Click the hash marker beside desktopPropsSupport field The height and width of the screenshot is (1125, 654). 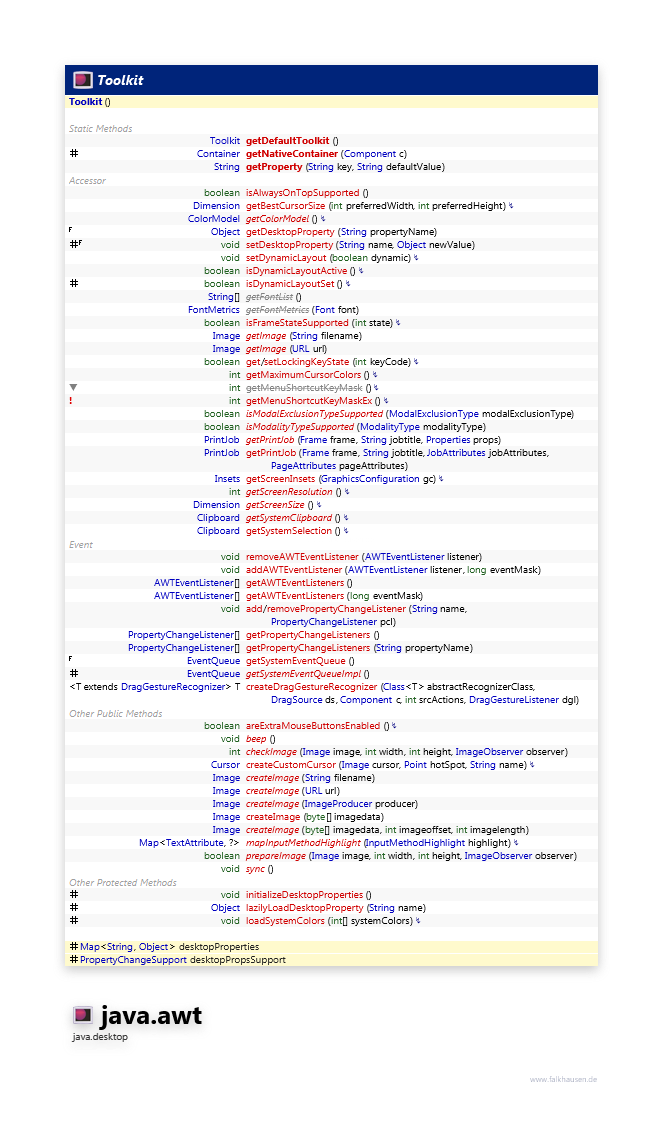(73, 960)
